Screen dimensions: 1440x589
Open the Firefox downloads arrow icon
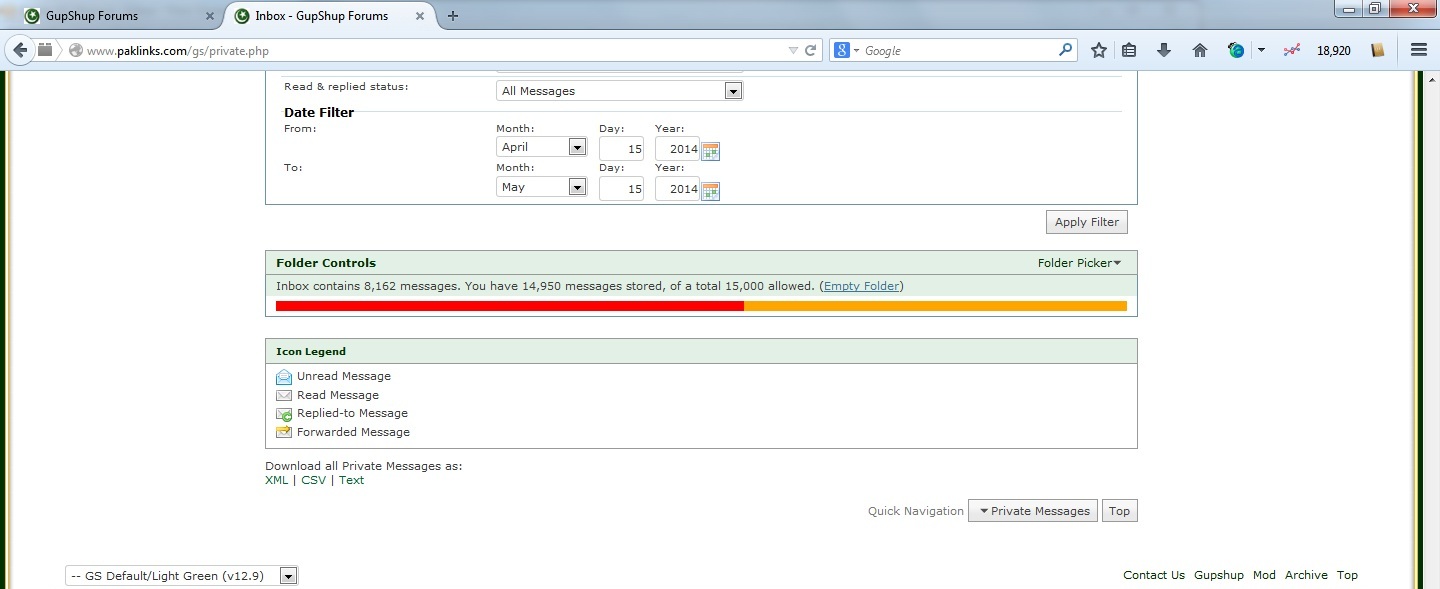tap(1164, 50)
